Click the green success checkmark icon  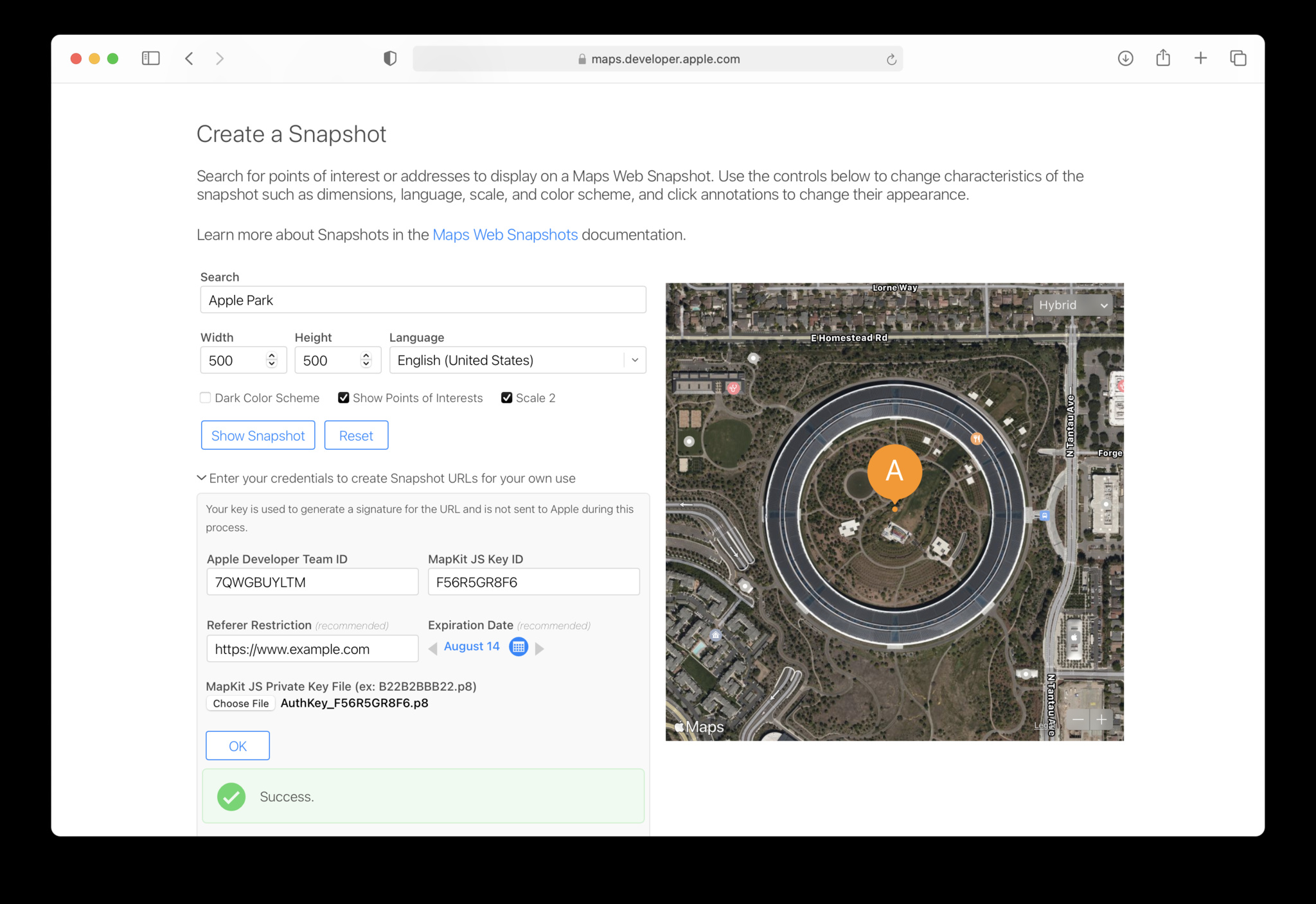(x=231, y=797)
